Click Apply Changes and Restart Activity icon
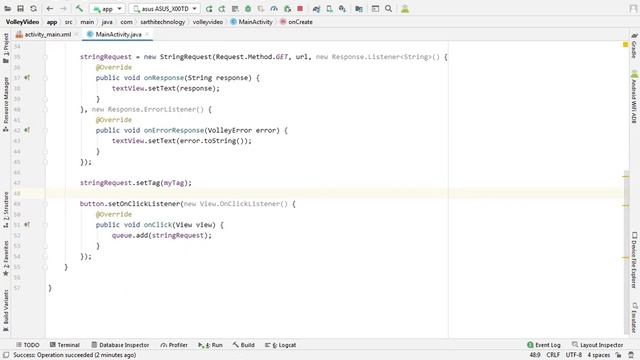 [222, 9]
